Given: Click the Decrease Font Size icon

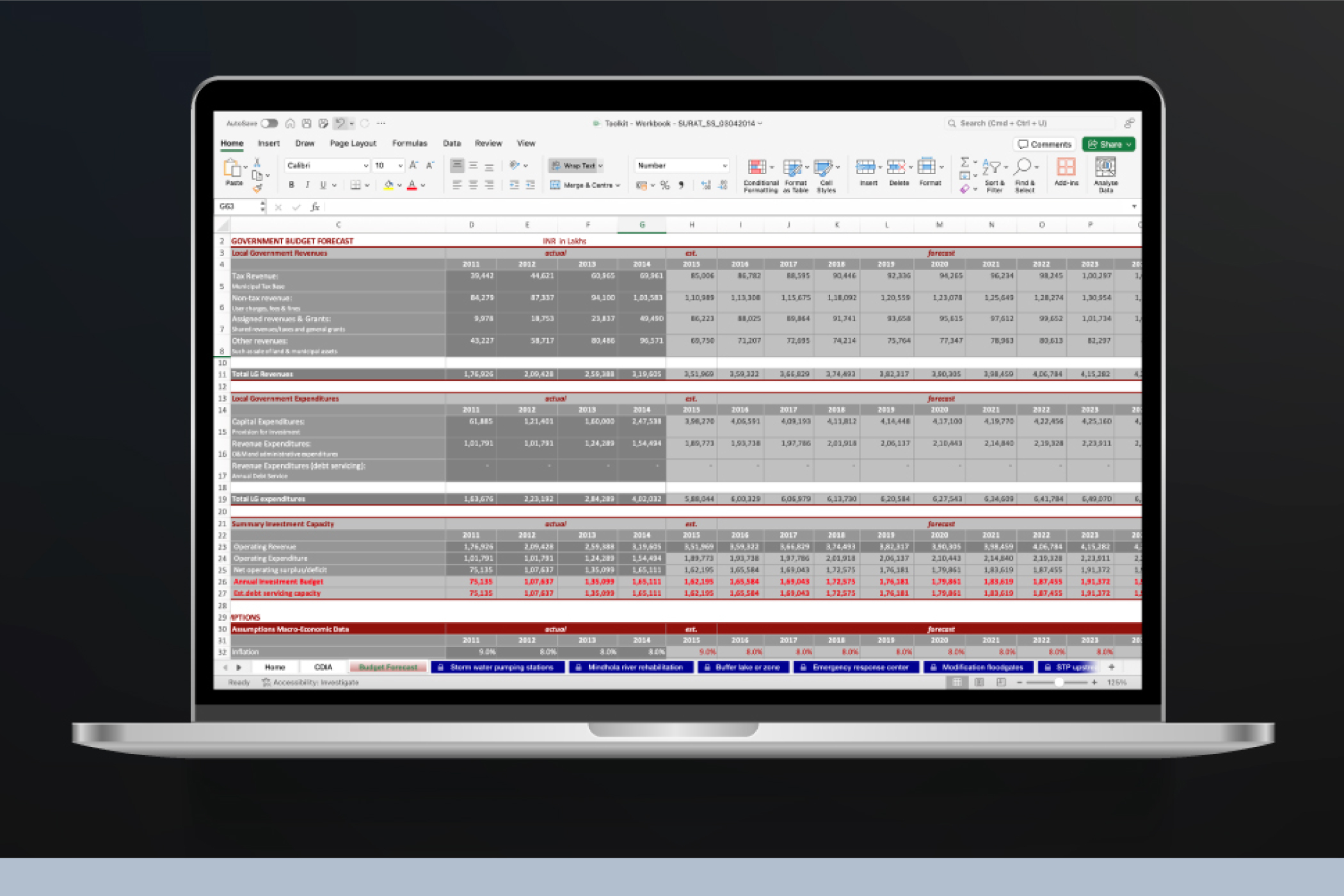Looking at the screenshot, I should (430, 166).
